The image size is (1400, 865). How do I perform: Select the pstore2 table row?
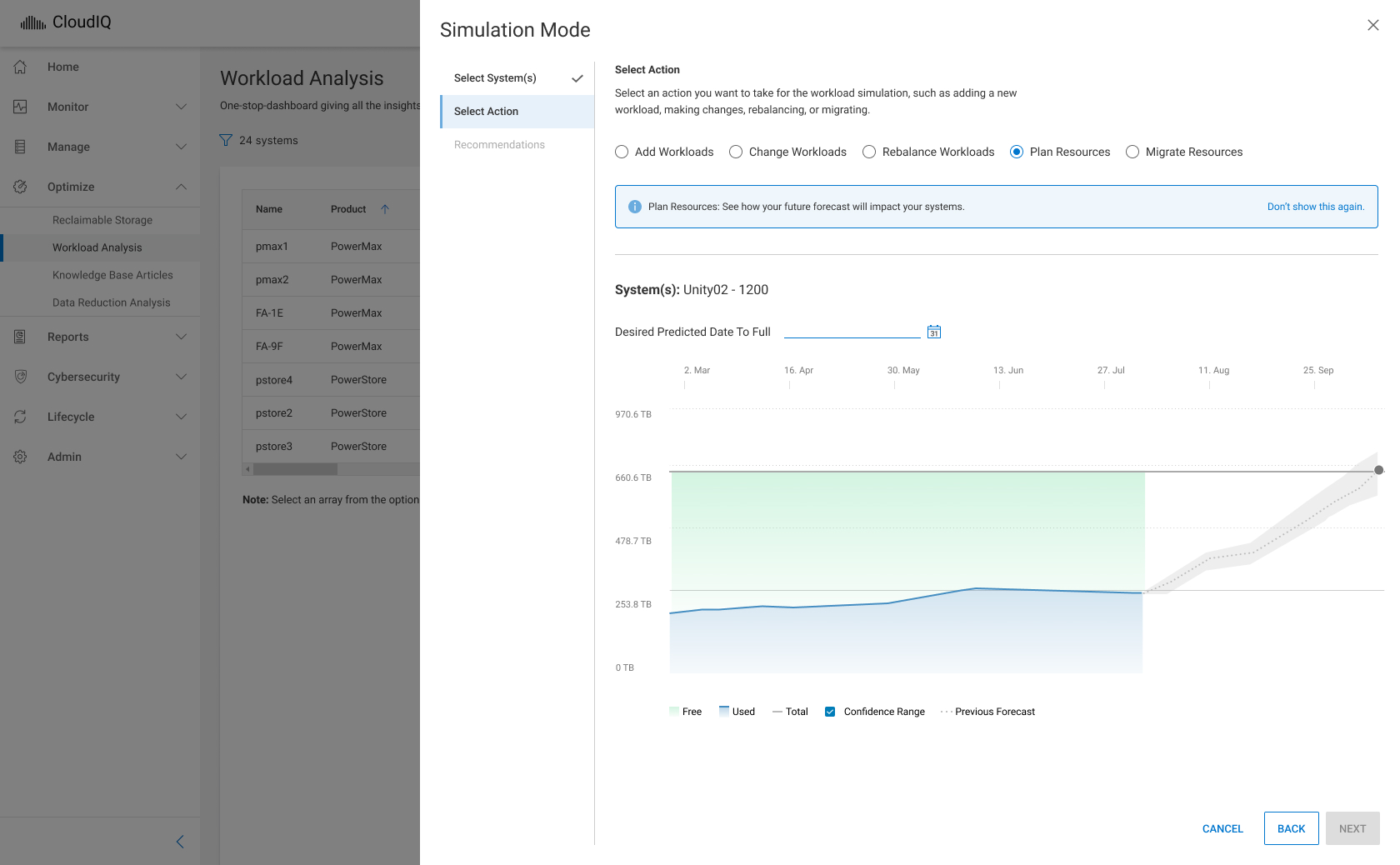click(x=331, y=413)
